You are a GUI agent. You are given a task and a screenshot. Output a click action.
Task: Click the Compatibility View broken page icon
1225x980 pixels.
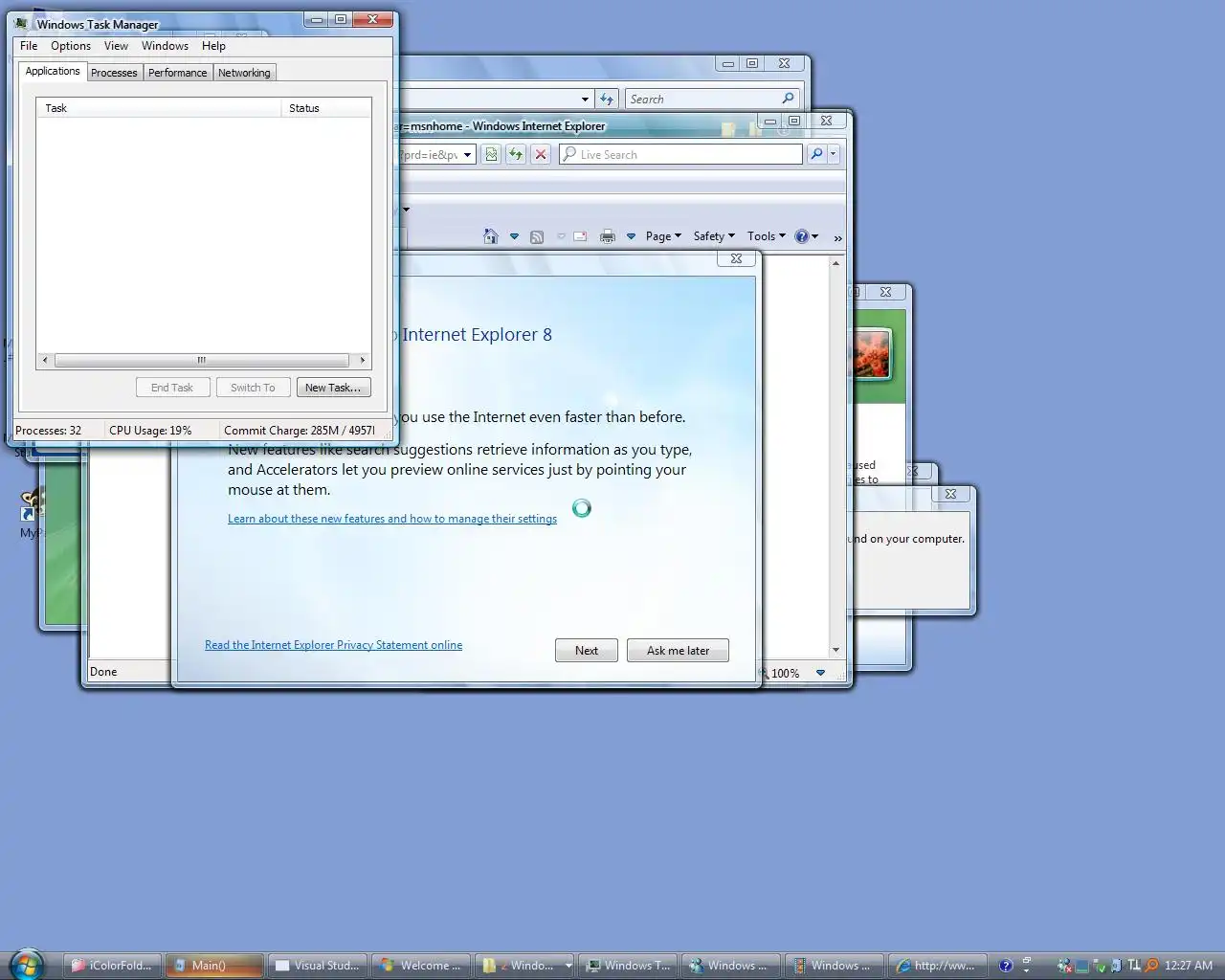[x=491, y=154]
